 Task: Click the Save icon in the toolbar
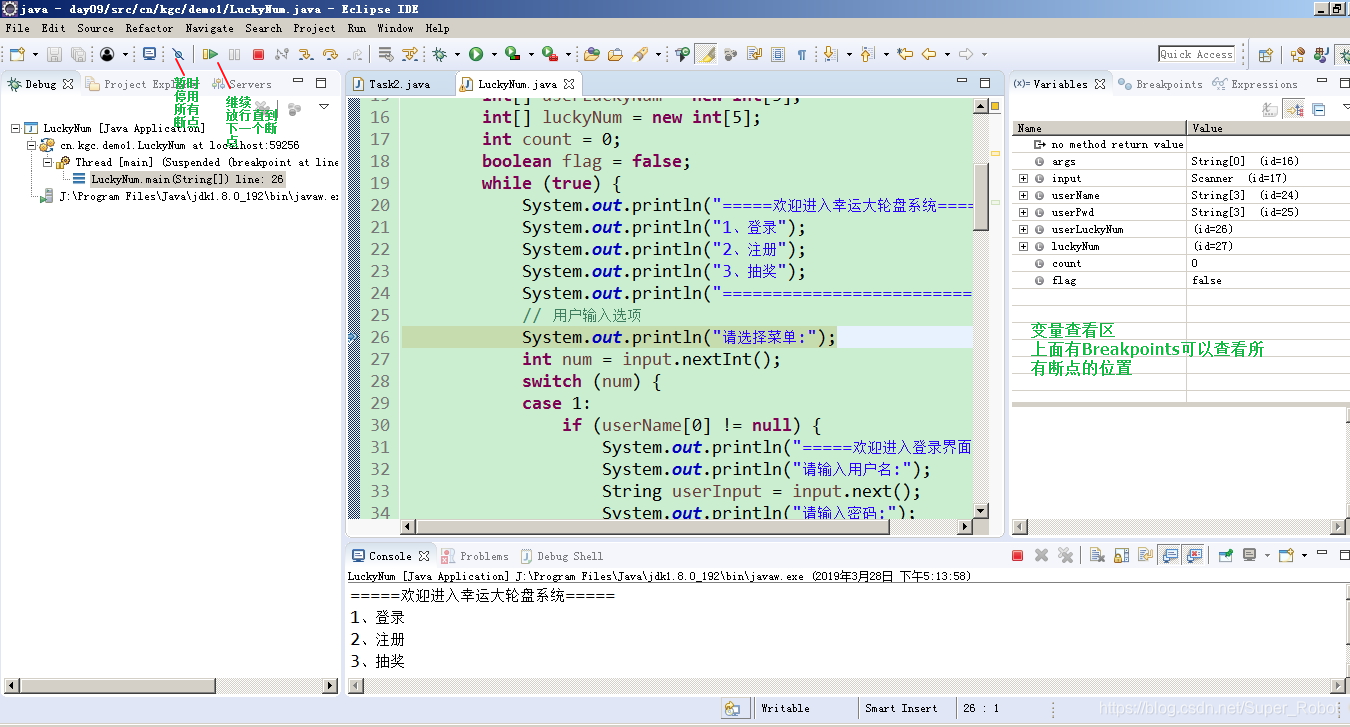(x=54, y=54)
